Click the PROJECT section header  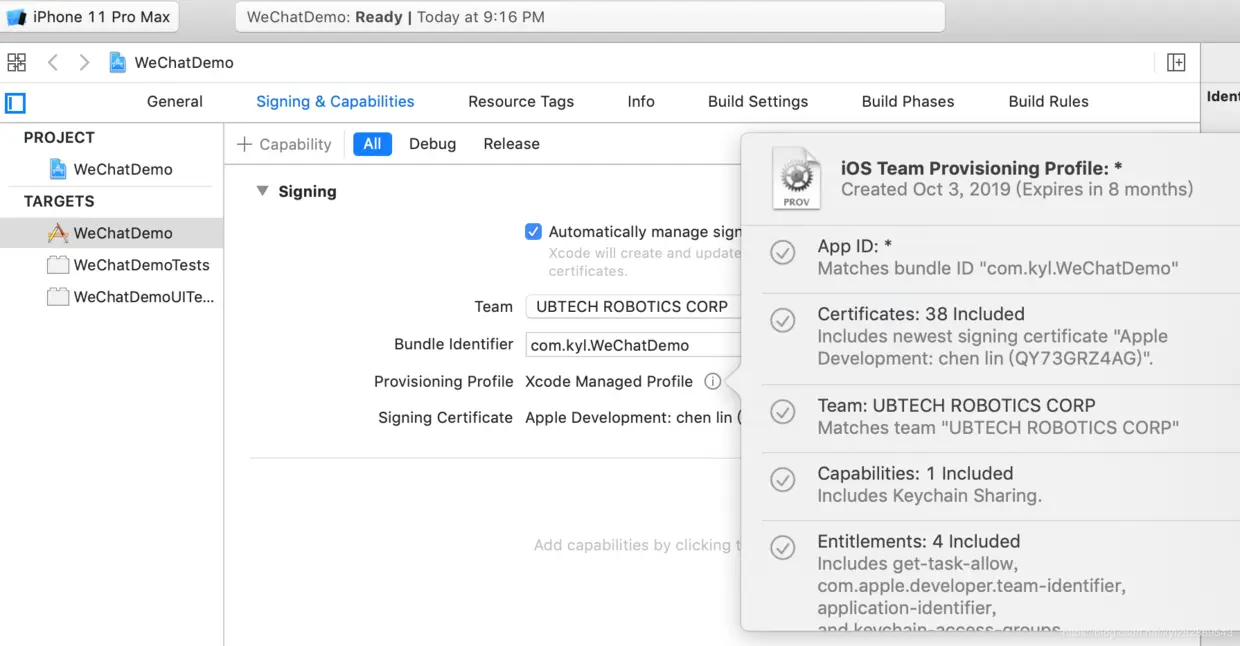[59, 137]
